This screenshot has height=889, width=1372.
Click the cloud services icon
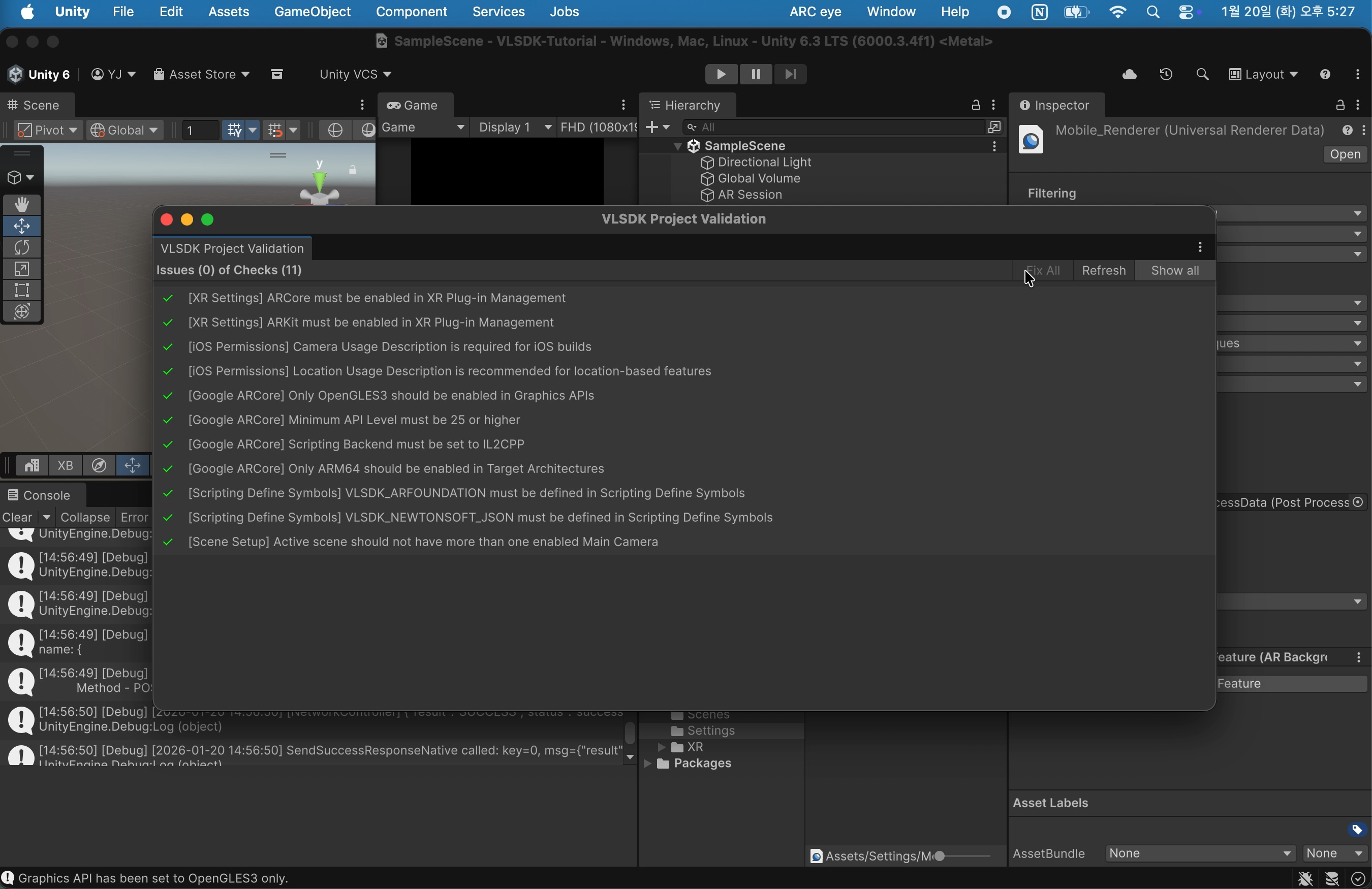(x=1129, y=75)
